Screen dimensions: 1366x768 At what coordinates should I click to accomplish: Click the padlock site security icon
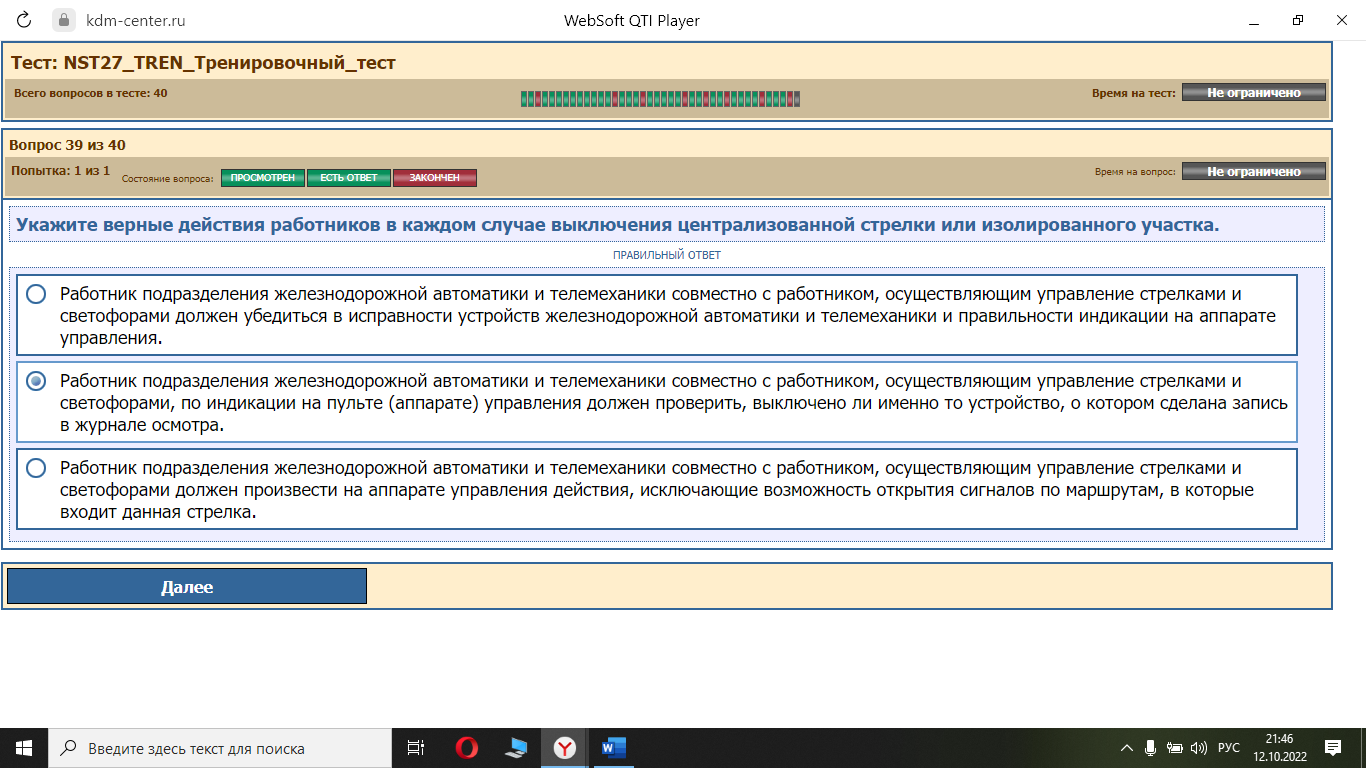(63, 20)
